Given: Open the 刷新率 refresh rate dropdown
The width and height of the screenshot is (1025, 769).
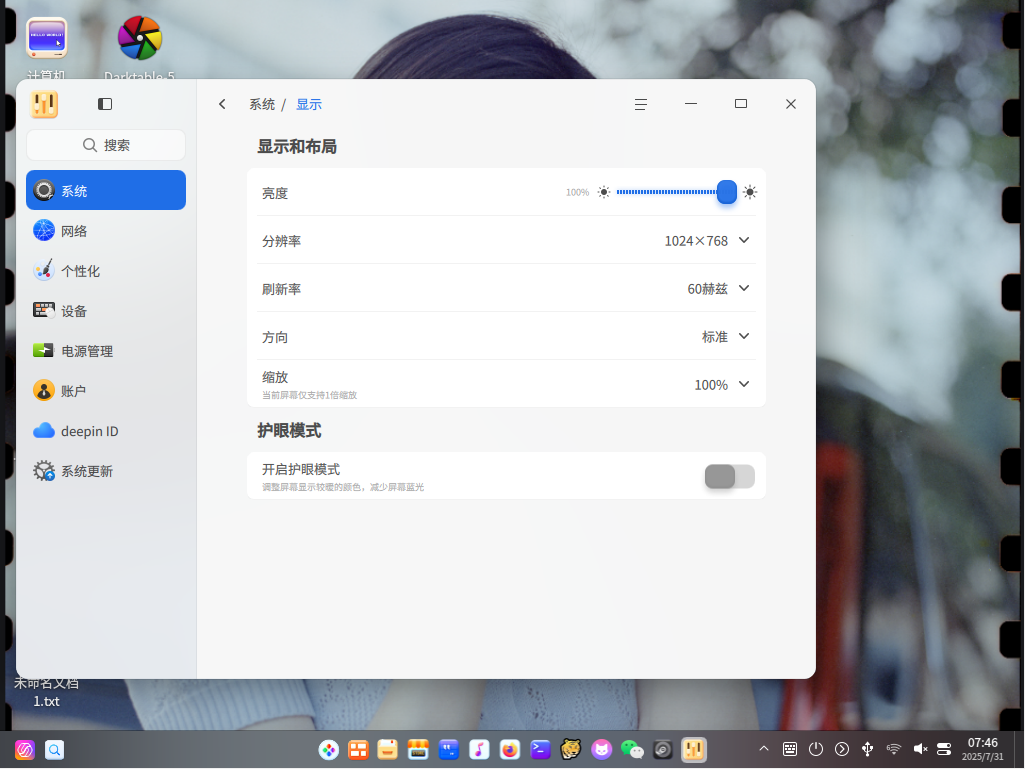Looking at the screenshot, I should pyautogui.click(x=718, y=288).
